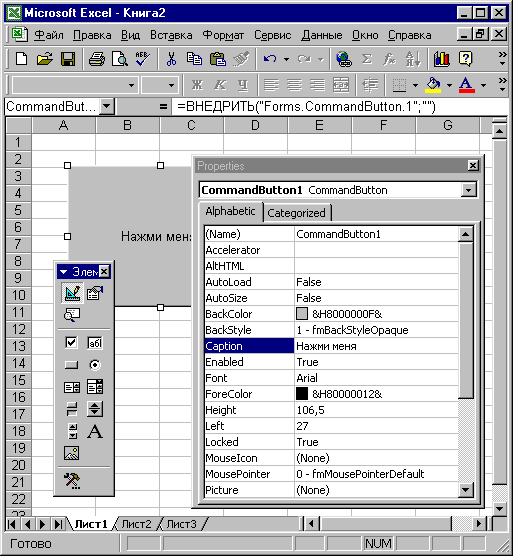This screenshot has height=556, width=513.
Task: Open the Name Box dropdown arrow
Action: (x=107, y=106)
